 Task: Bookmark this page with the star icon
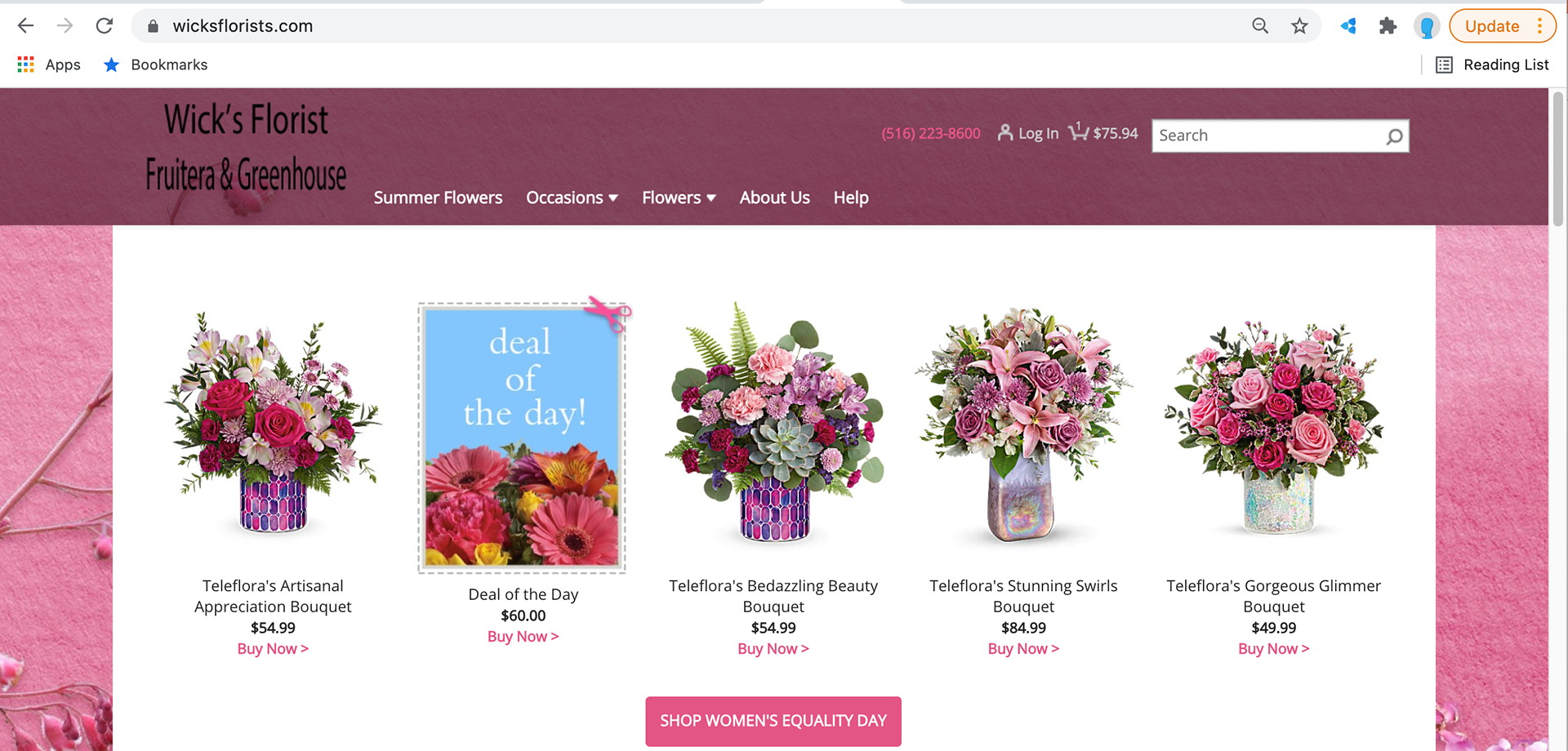(1299, 26)
